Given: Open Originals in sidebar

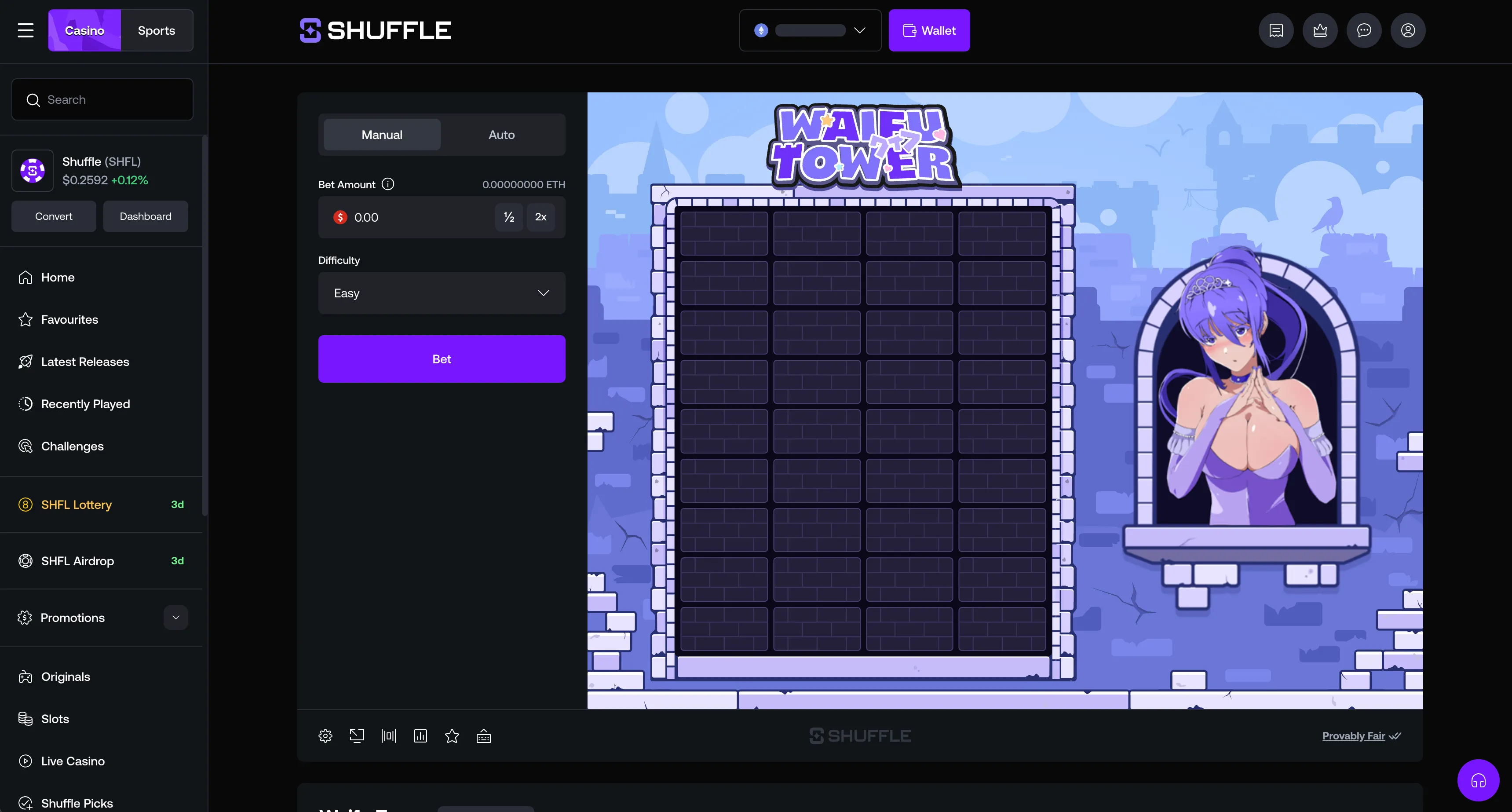Looking at the screenshot, I should [101, 677].
